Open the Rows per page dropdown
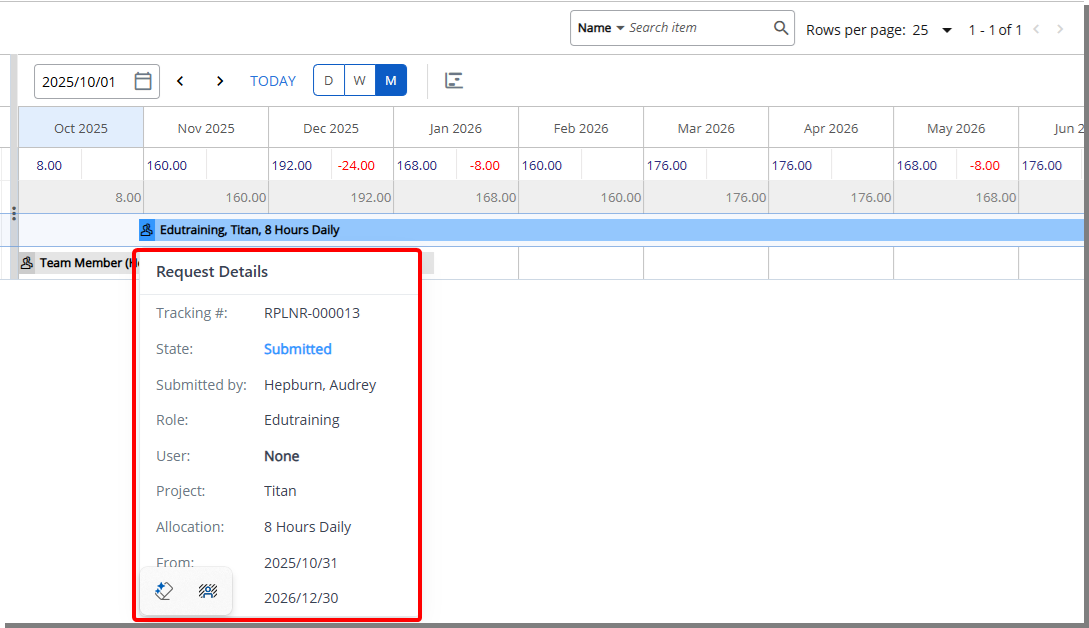The image size is (1089, 628). pyautogui.click(x=945, y=30)
